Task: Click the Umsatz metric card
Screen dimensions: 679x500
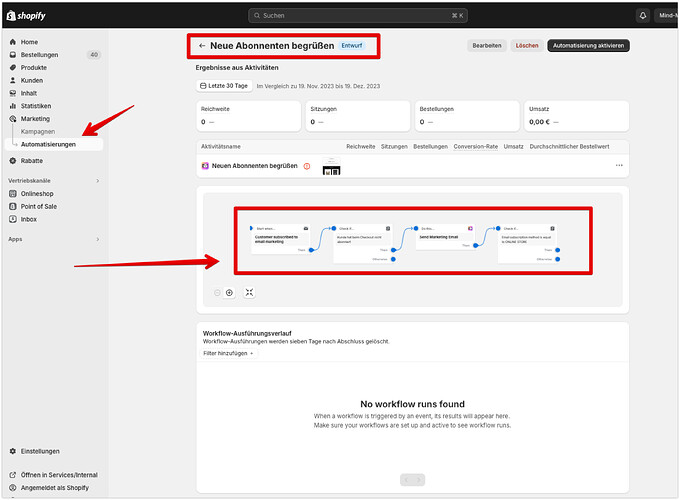Action: 576,116
